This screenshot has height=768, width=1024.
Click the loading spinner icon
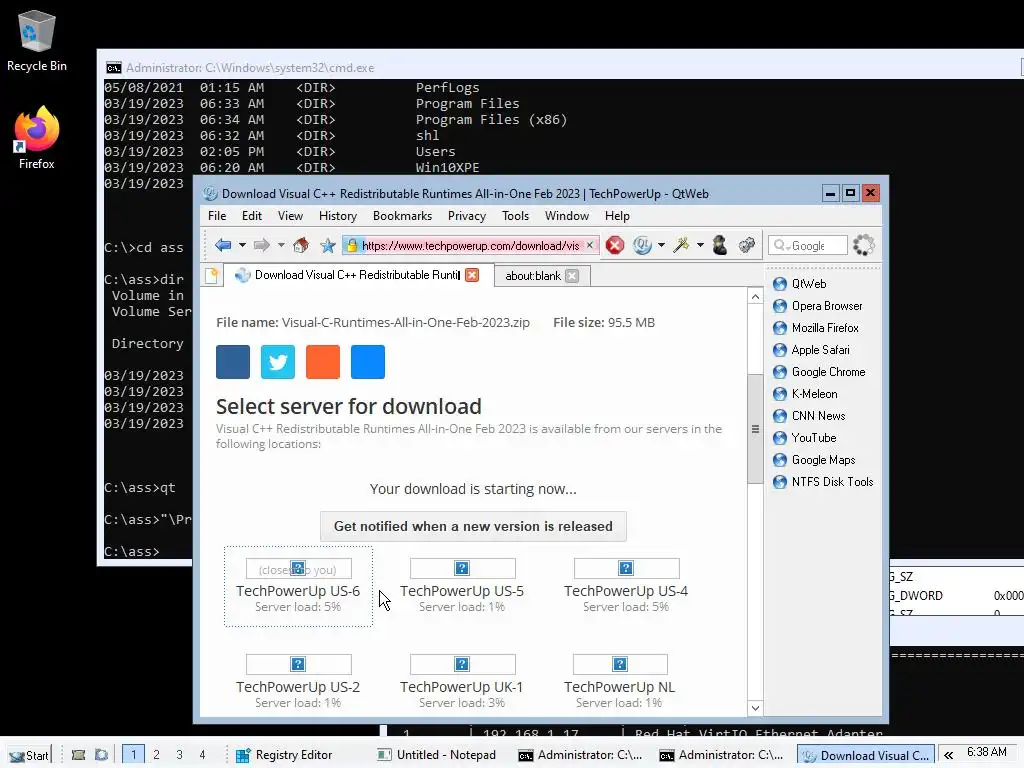(863, 246)
